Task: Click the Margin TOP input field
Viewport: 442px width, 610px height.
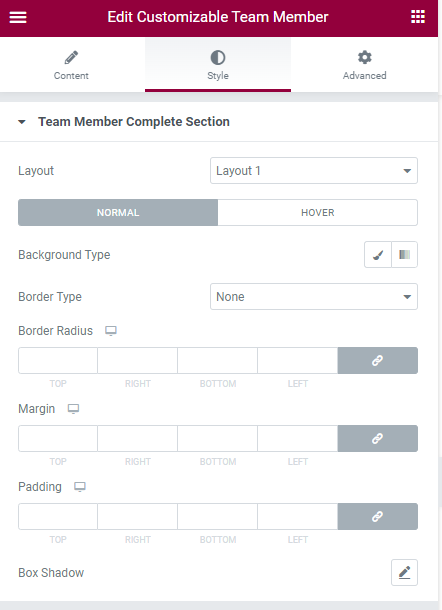Action: tap(58, 438)
